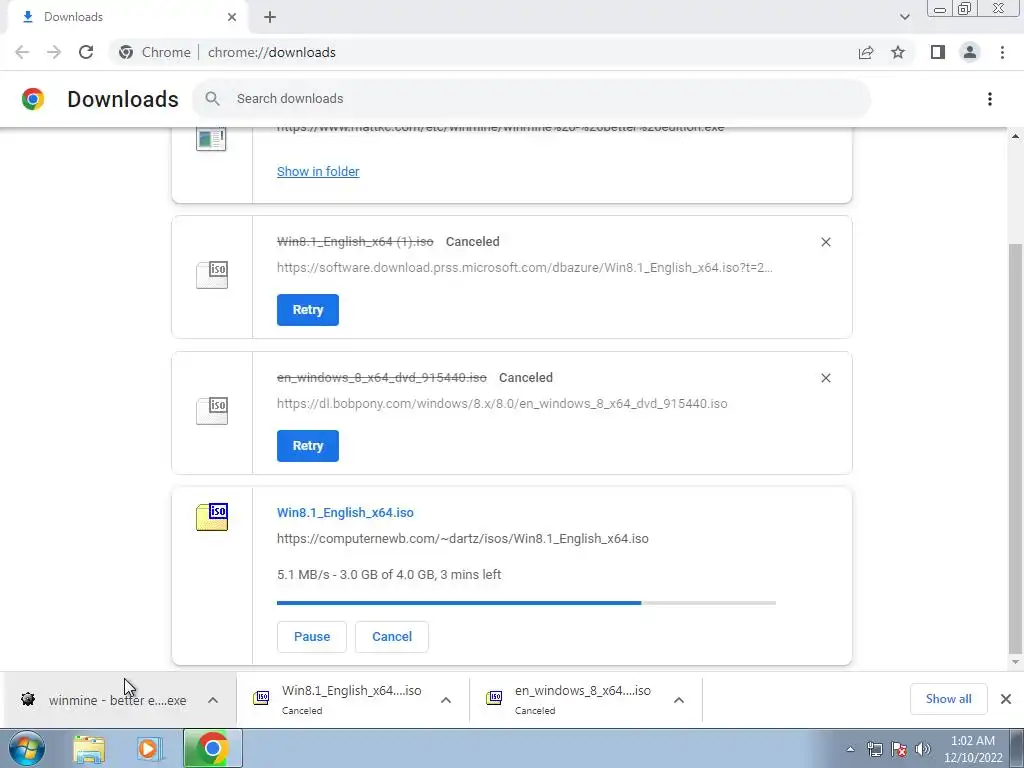The height and width of the screenshot is (768, 1024).
Task: Pause the Win8.1_English_x64.iso download
Action: (x=312, y=637)
